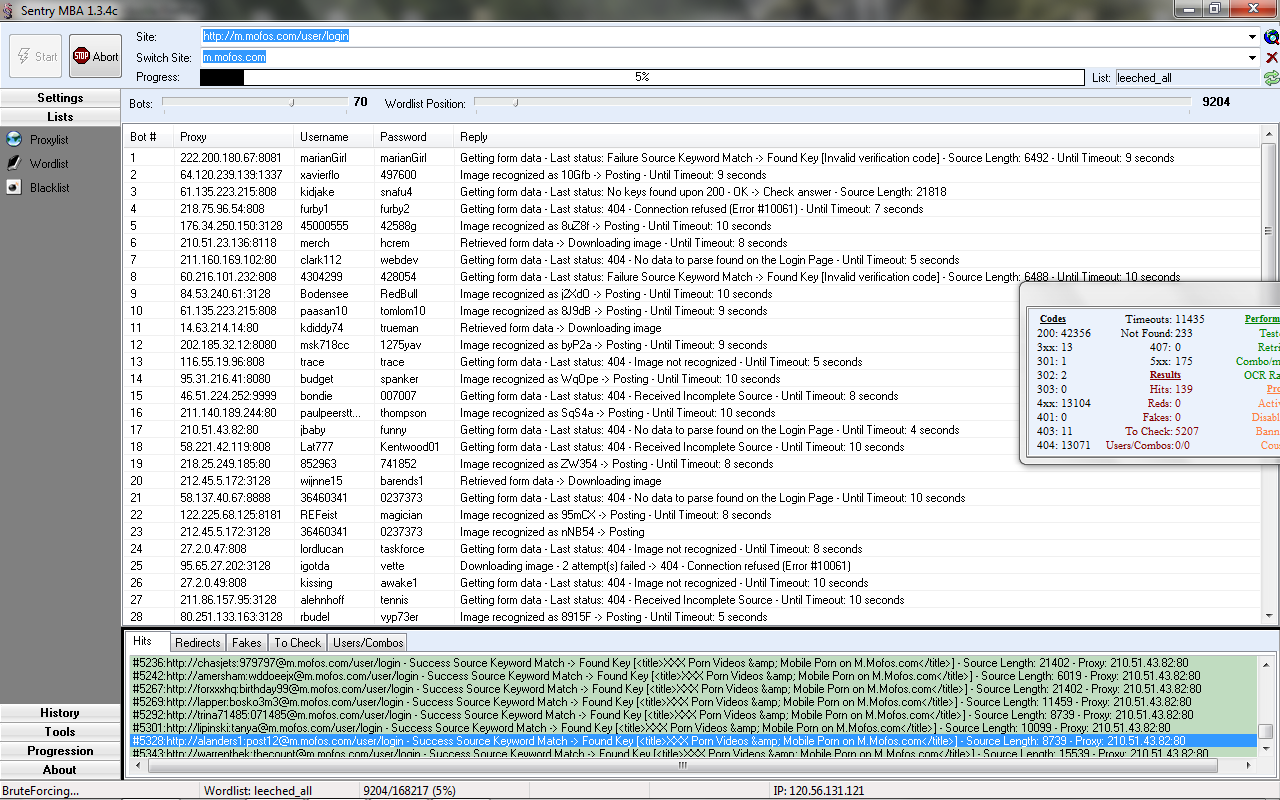The image size is (1280, 800).
Task: Click the 'Username' column header
Action: pos(334,137)
